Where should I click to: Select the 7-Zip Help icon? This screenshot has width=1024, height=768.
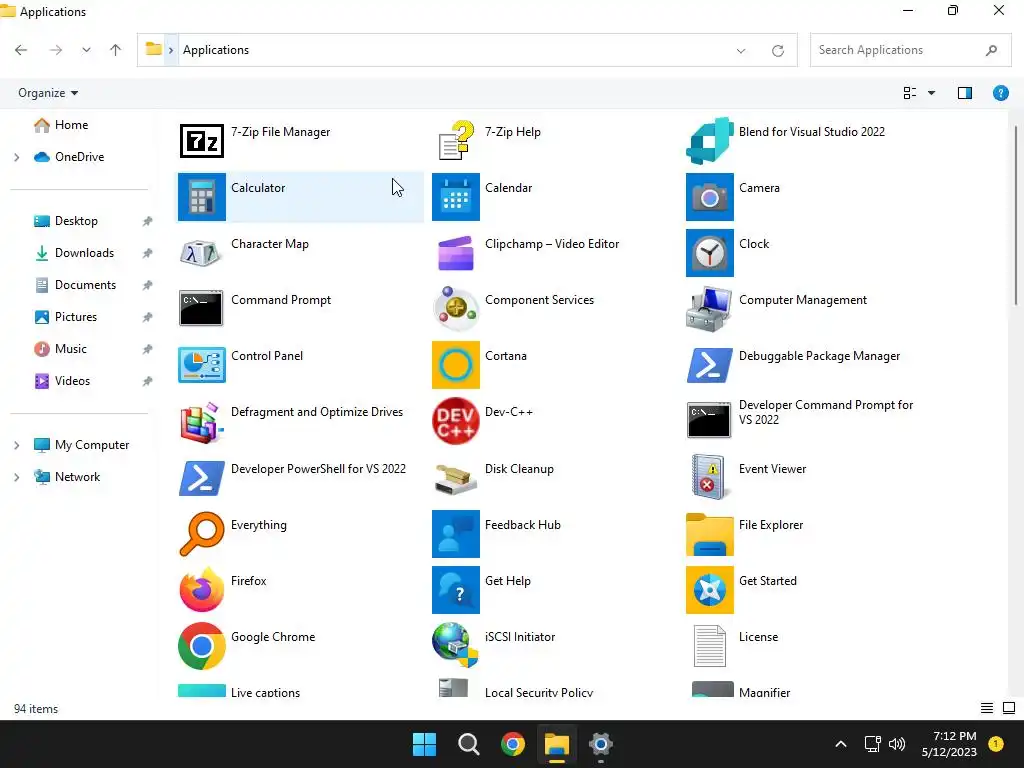pyautogui.click(x=456, y=140)
